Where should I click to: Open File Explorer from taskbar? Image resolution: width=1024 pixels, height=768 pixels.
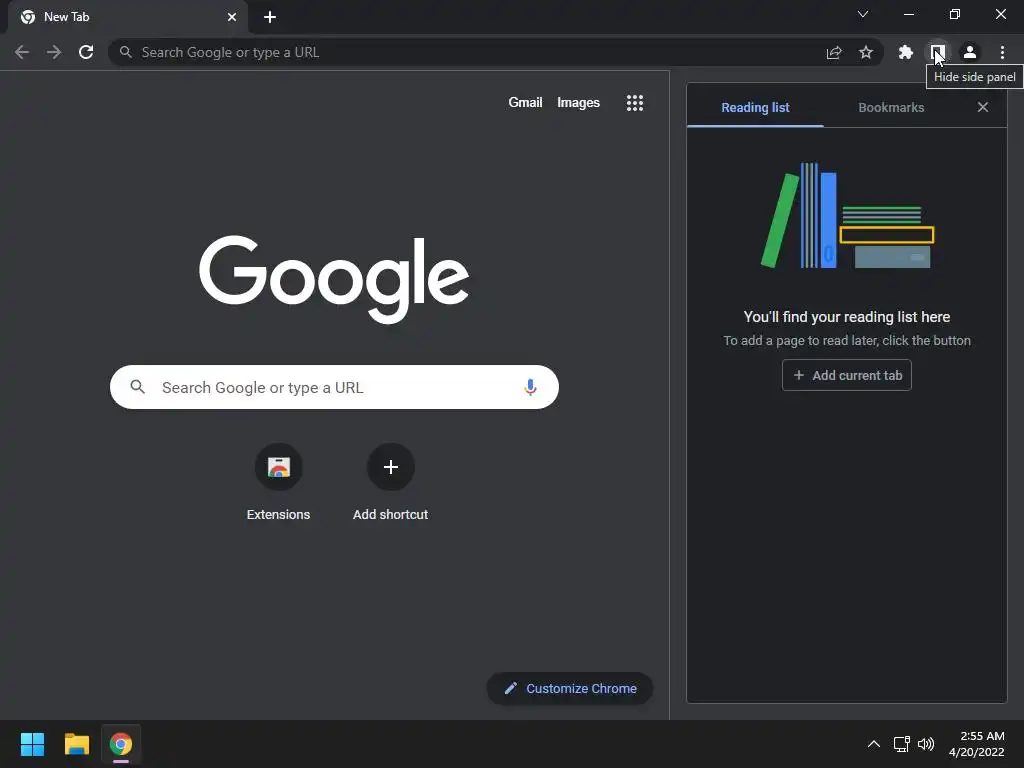(x=76, y=744)
